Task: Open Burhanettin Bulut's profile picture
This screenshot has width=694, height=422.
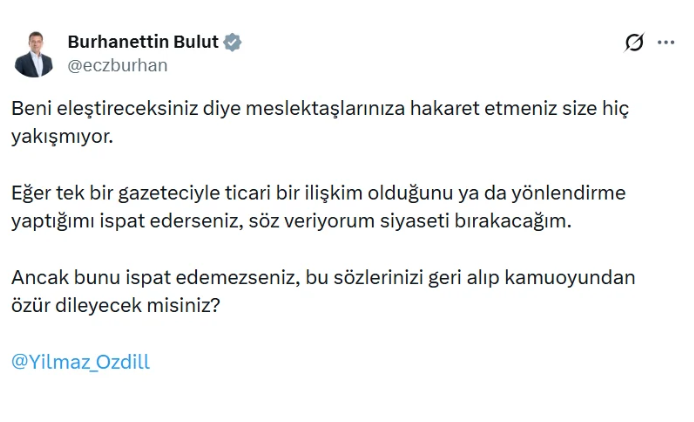Action: (34, 53)
